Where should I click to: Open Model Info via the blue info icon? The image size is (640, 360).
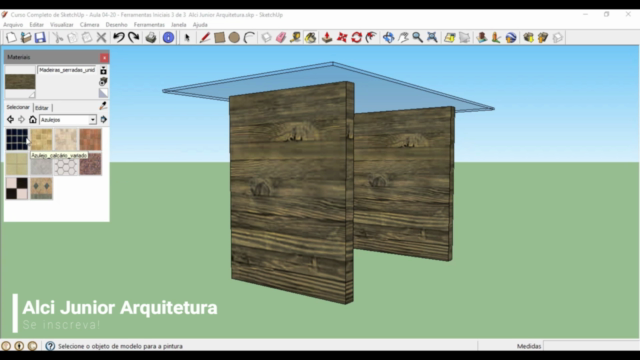click(168, 38)
